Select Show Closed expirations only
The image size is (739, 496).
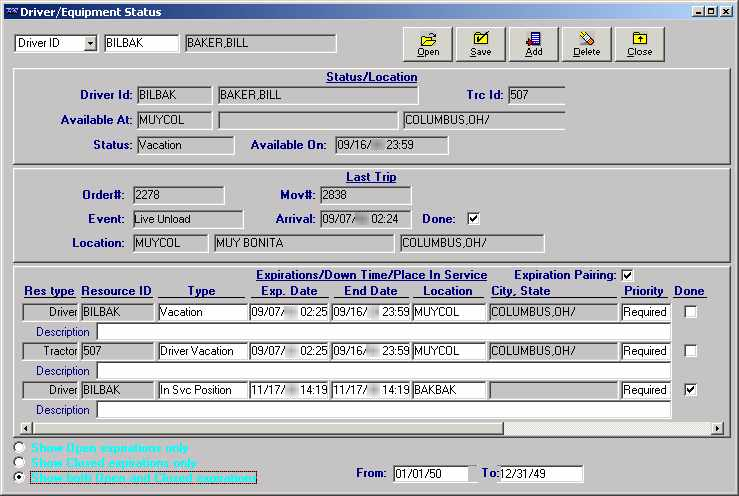[x=20, y=463]
